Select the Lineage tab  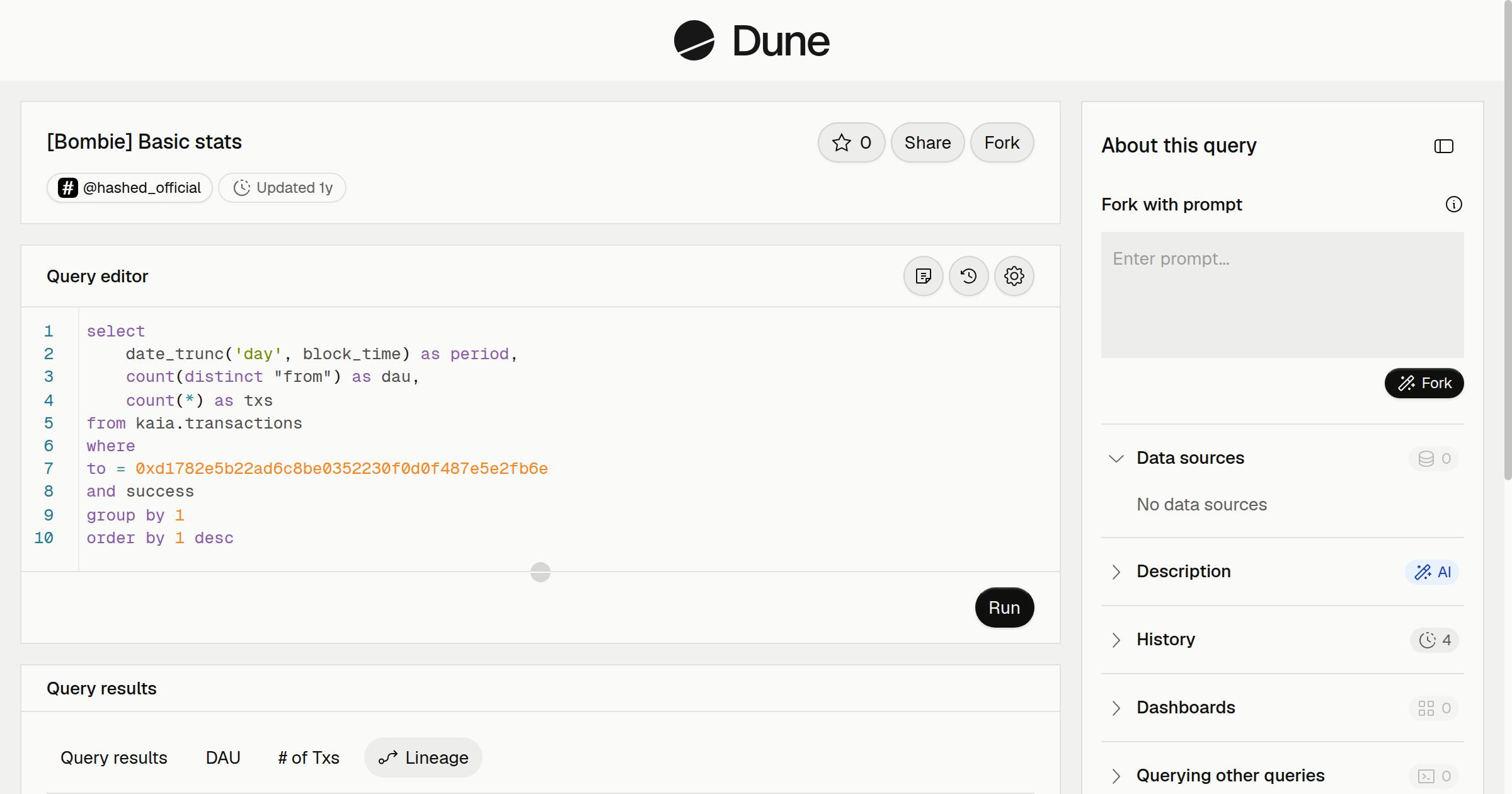tap(423, 757)
